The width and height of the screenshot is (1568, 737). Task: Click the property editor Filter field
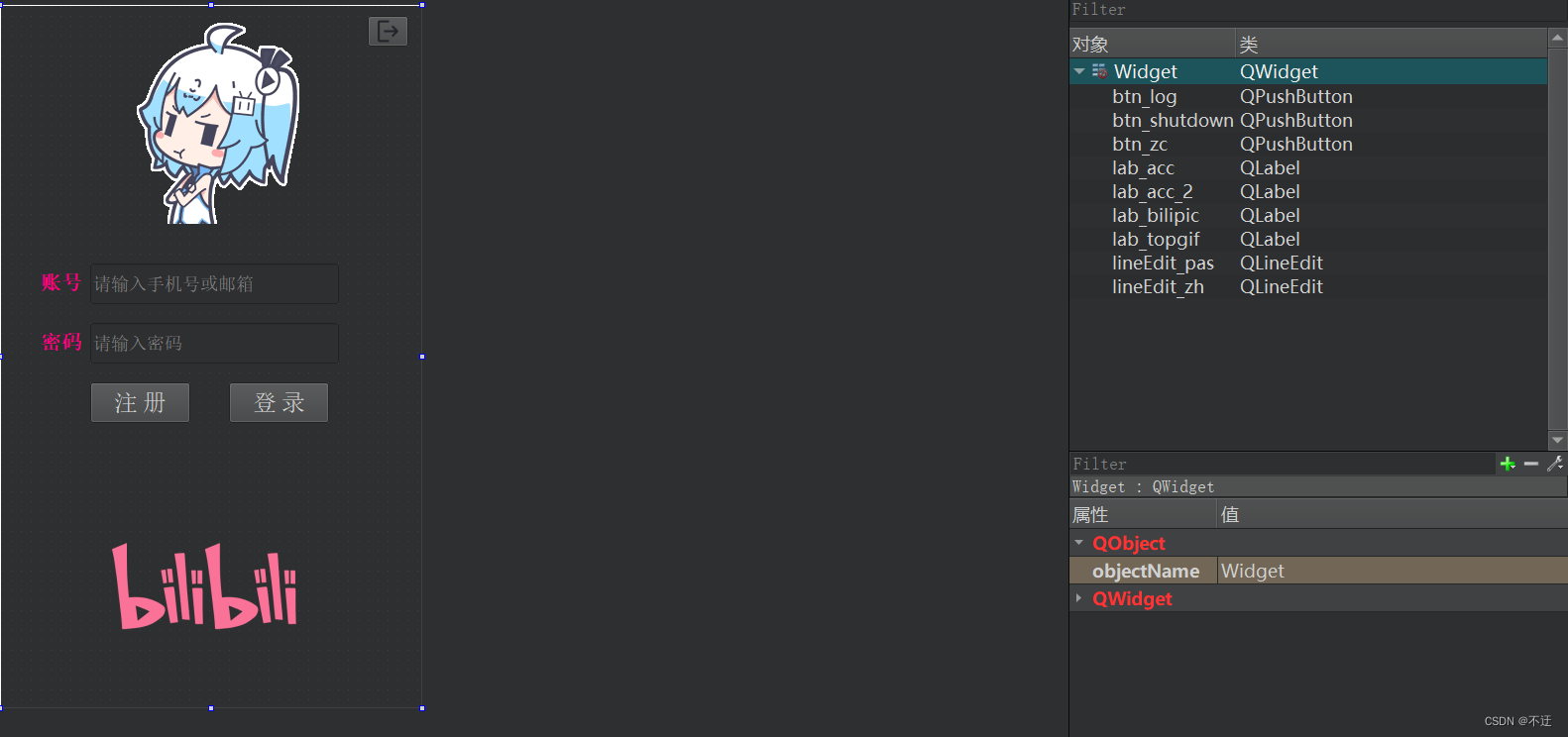(1282, 464)
